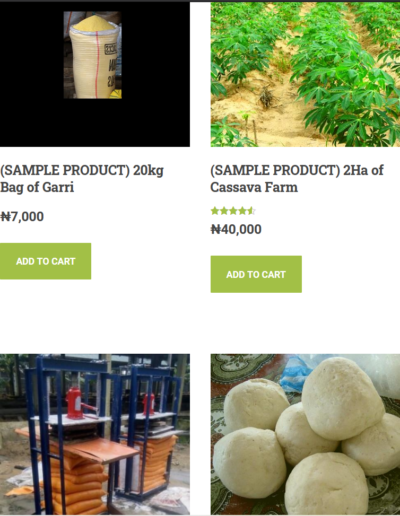Click the first green rating star
Viewport: 400px width, 516px height.
click(215, 211)
